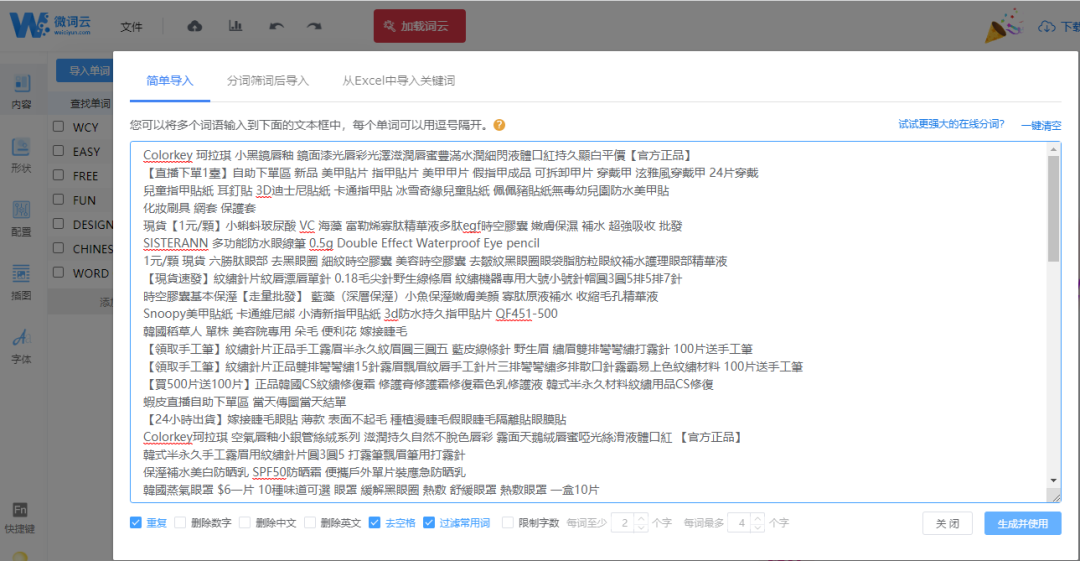Viewport: 1080px width, 561px height.
Task: Click the 生成并使用 button
Action: tap(1023, 524)
